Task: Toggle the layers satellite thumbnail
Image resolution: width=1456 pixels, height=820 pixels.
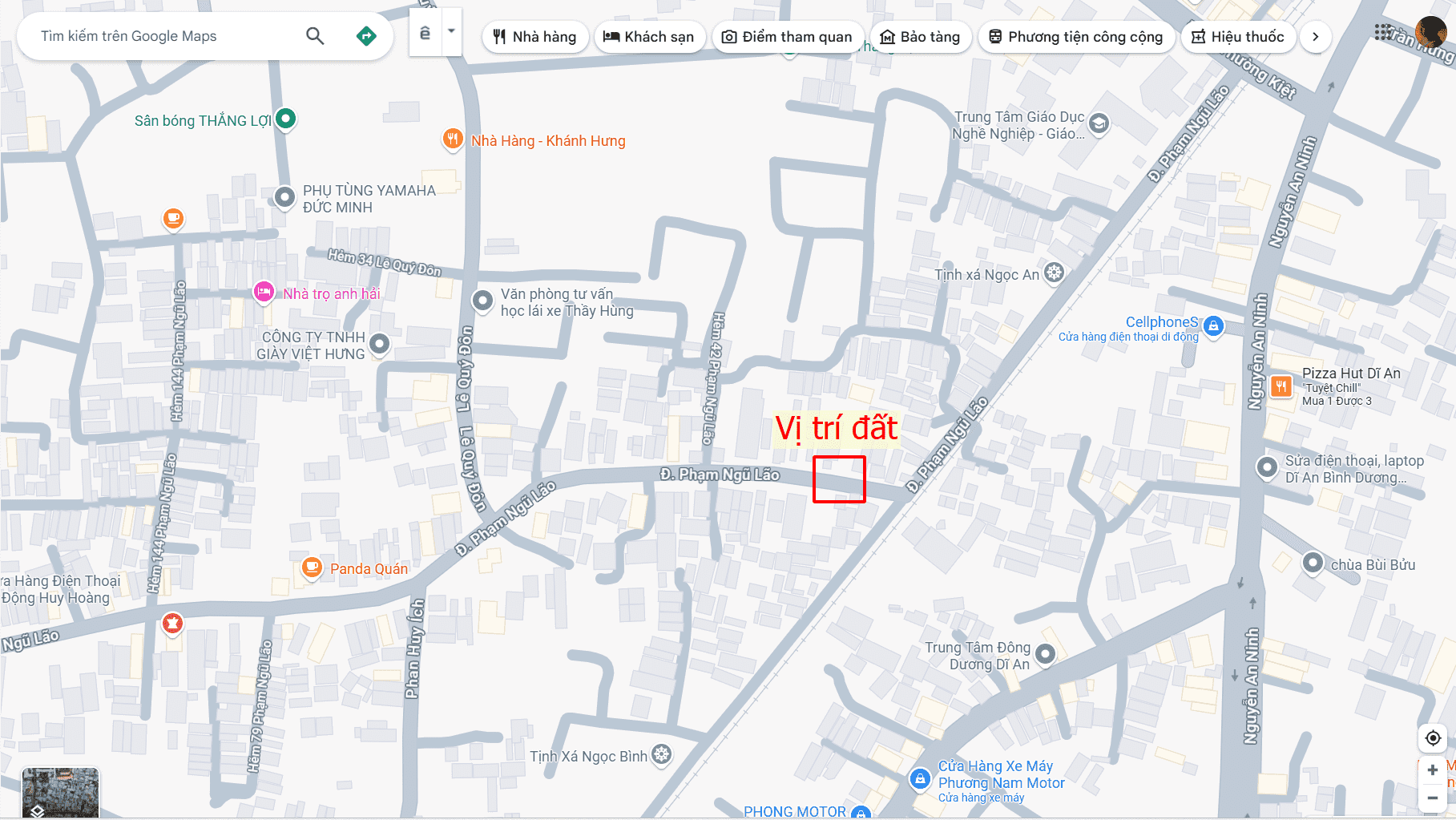Action: coord(60,793)
